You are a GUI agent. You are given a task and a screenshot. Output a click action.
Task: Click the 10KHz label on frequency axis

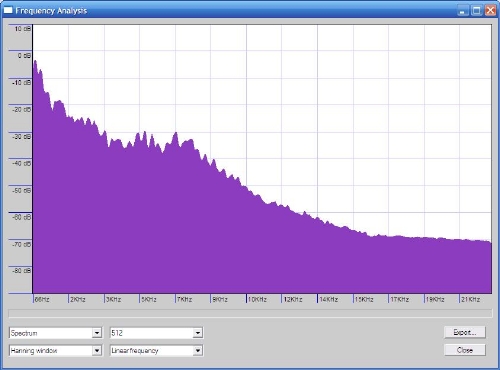coord(257,299)
